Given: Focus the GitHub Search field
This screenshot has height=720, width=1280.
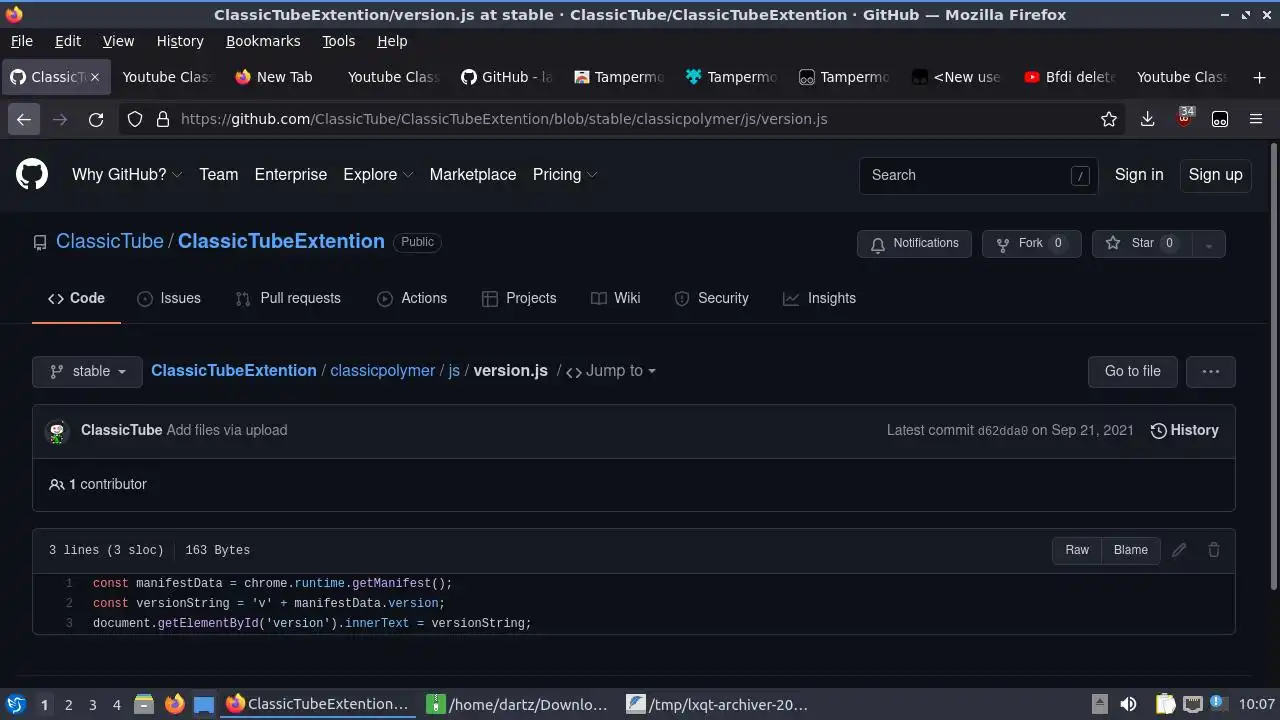Looking at the screenshot, I should point(978,175).
